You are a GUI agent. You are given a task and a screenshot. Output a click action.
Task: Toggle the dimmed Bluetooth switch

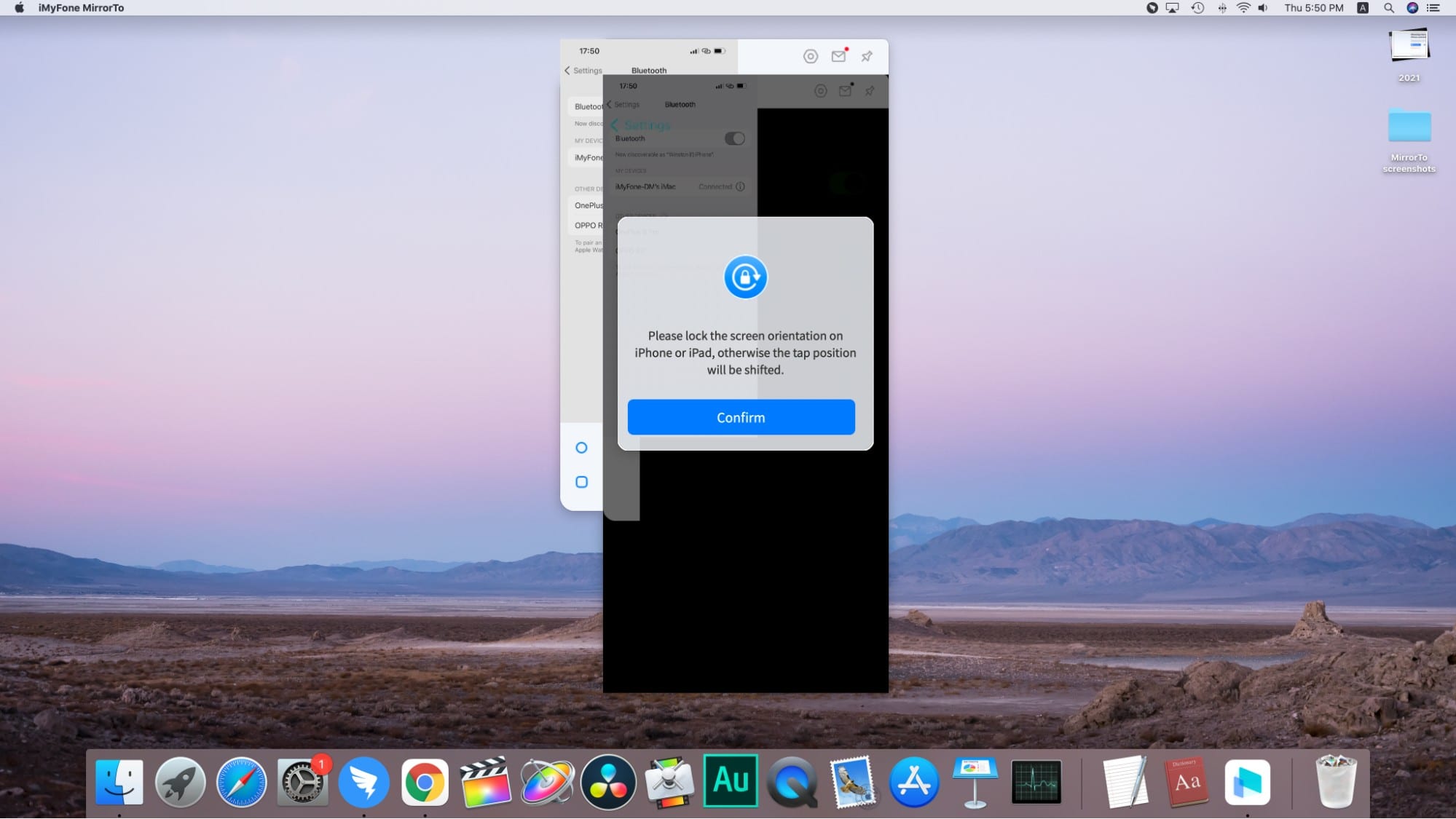pyautogui.click(x=734, y=138)
